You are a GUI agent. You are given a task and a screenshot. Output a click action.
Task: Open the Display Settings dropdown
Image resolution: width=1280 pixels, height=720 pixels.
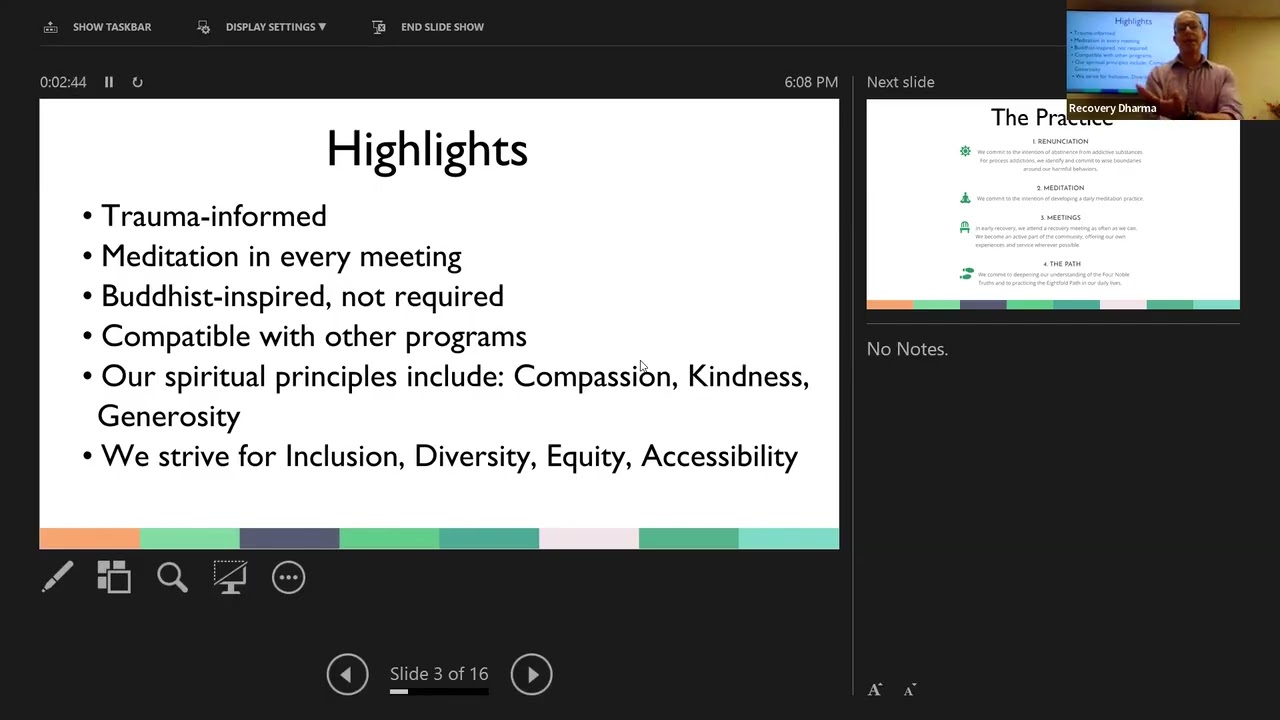(x=275, y=27)
